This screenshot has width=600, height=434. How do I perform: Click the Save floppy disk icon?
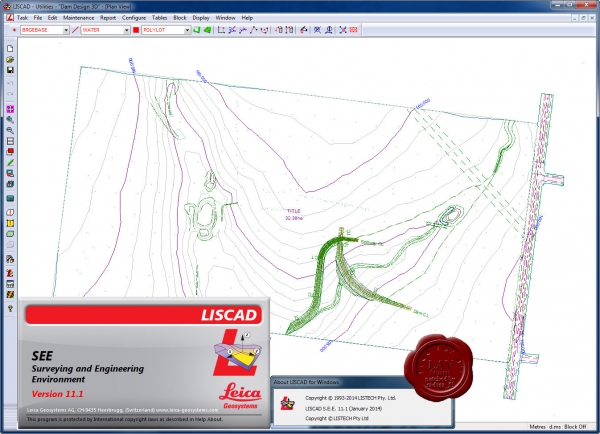pos(10,70)
